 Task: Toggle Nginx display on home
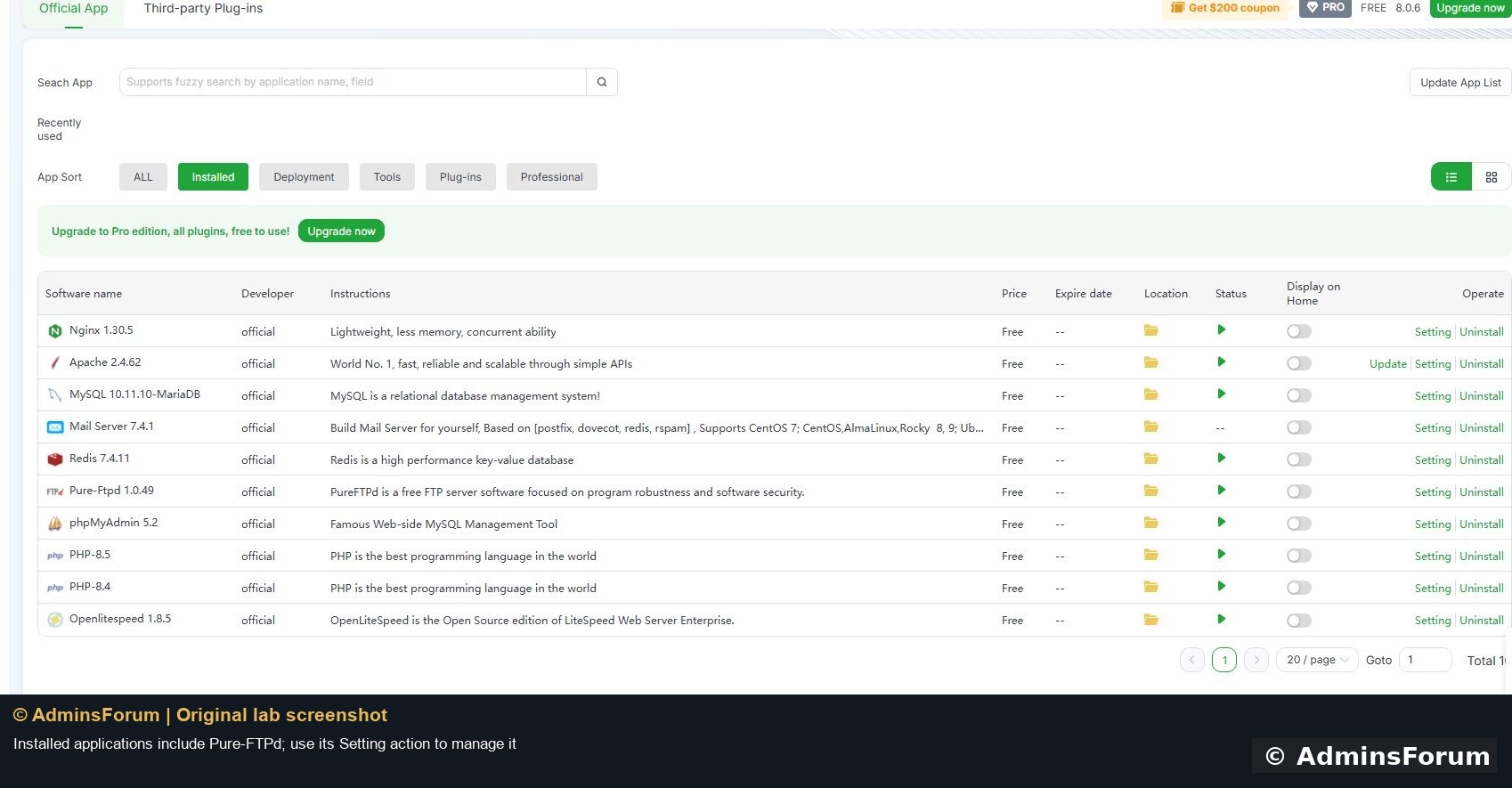tap(1299, 331)
